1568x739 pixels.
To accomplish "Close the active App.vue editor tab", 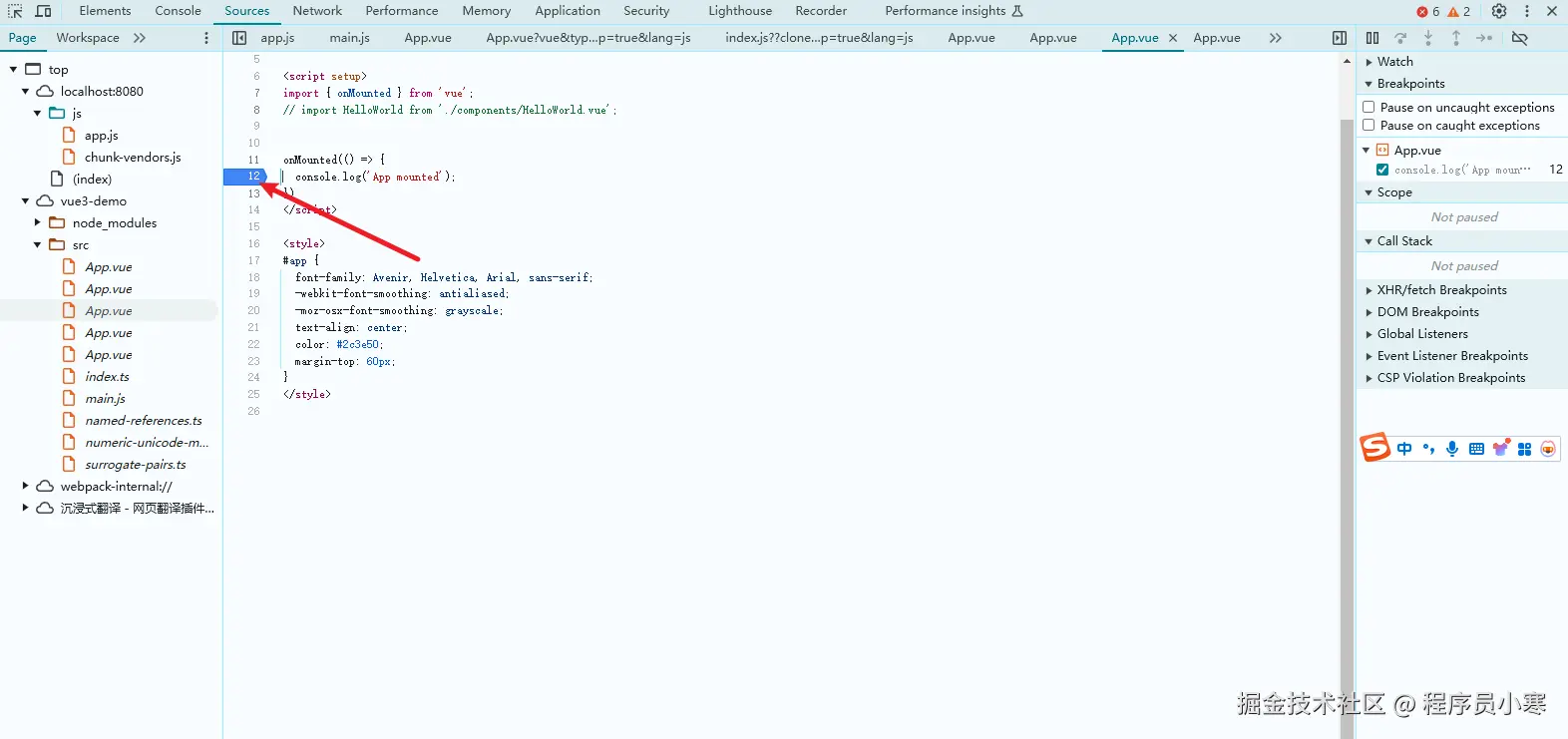I will [1173, 38].
